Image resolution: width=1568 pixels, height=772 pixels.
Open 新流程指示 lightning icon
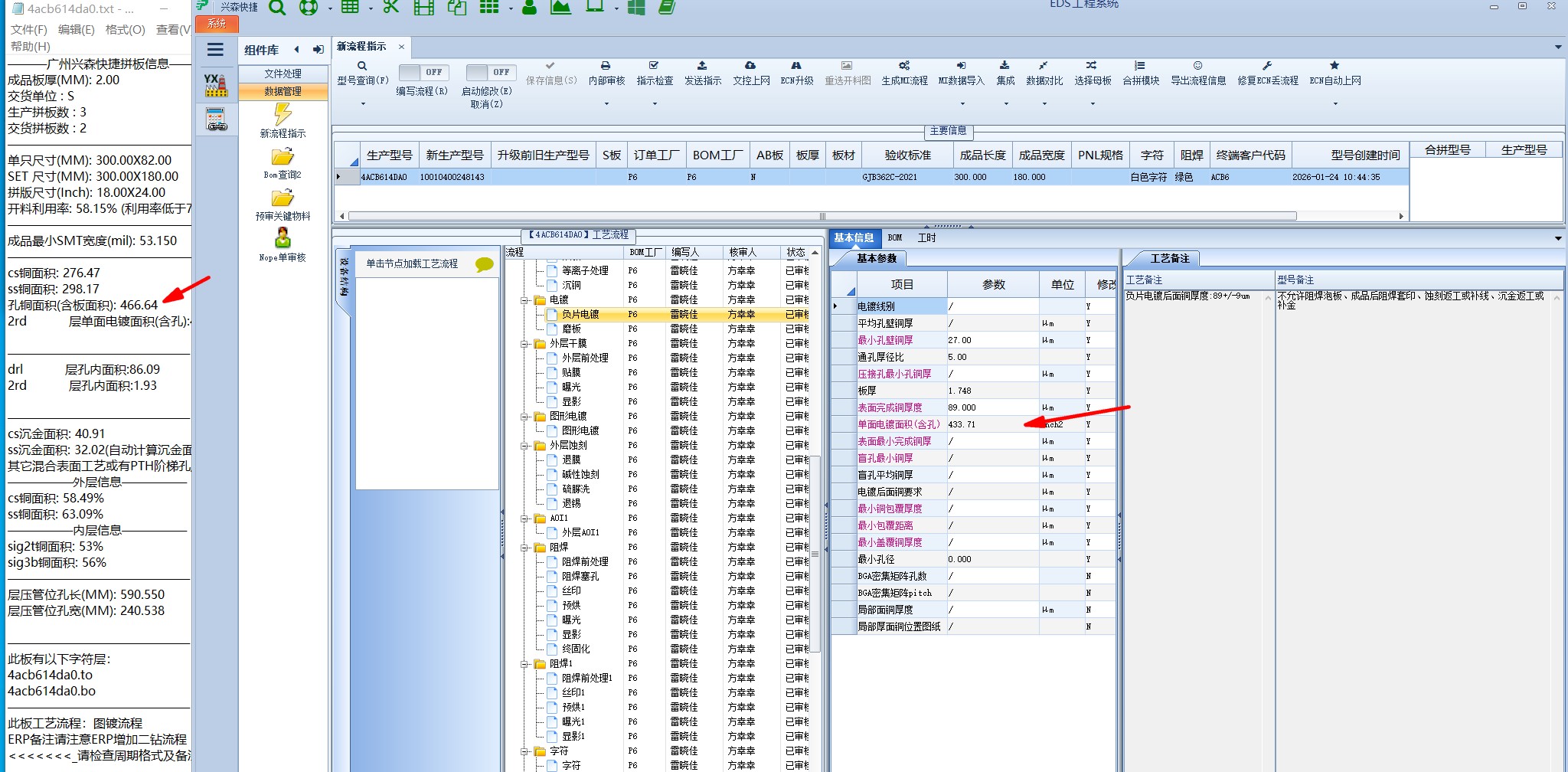click(283, 114)
